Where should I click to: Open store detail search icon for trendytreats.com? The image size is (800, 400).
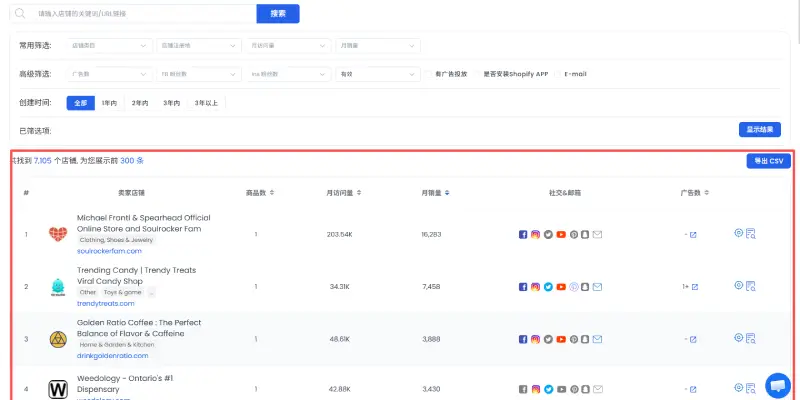[751, 286]
